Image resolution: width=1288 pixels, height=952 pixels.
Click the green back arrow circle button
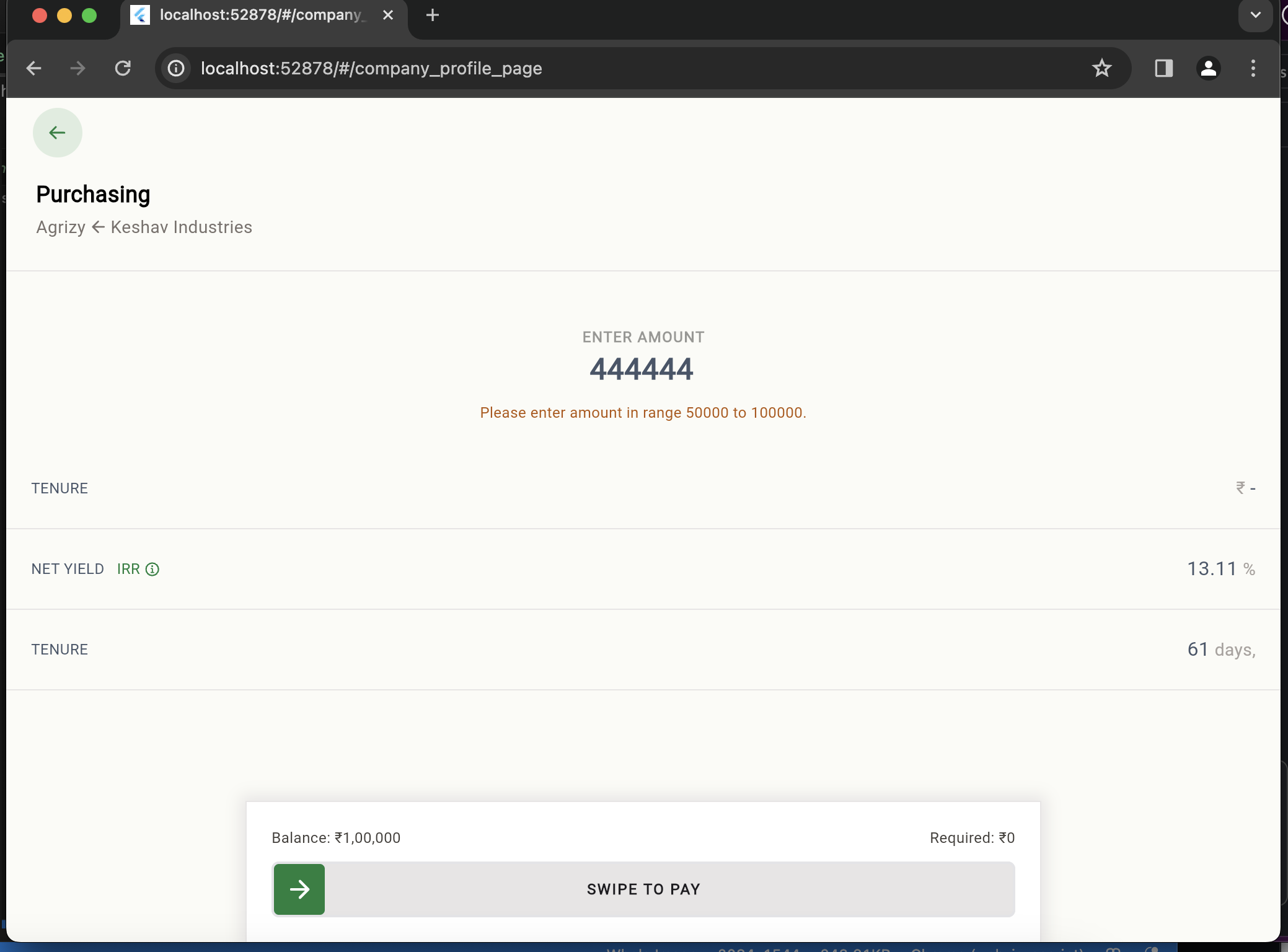pyautogui.click(x=57, y=133)
